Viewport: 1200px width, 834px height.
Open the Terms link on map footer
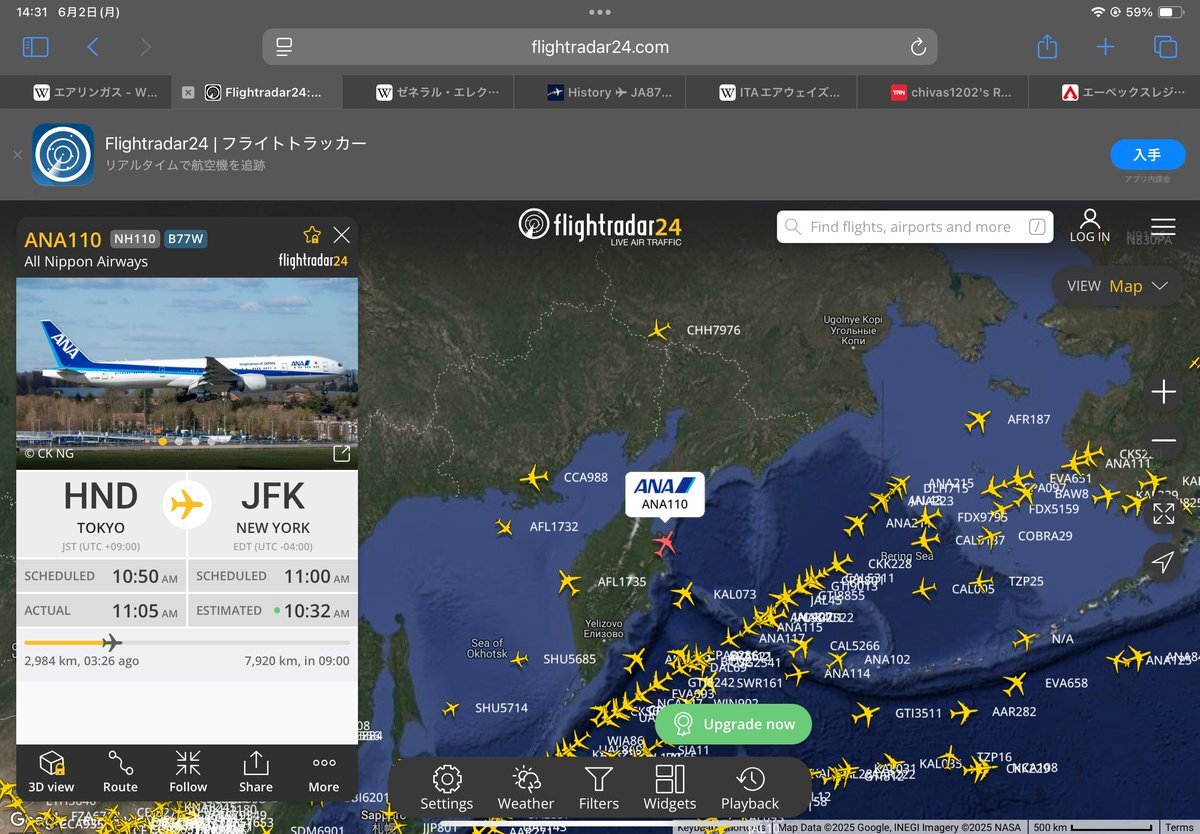(x=1180, y=827)
